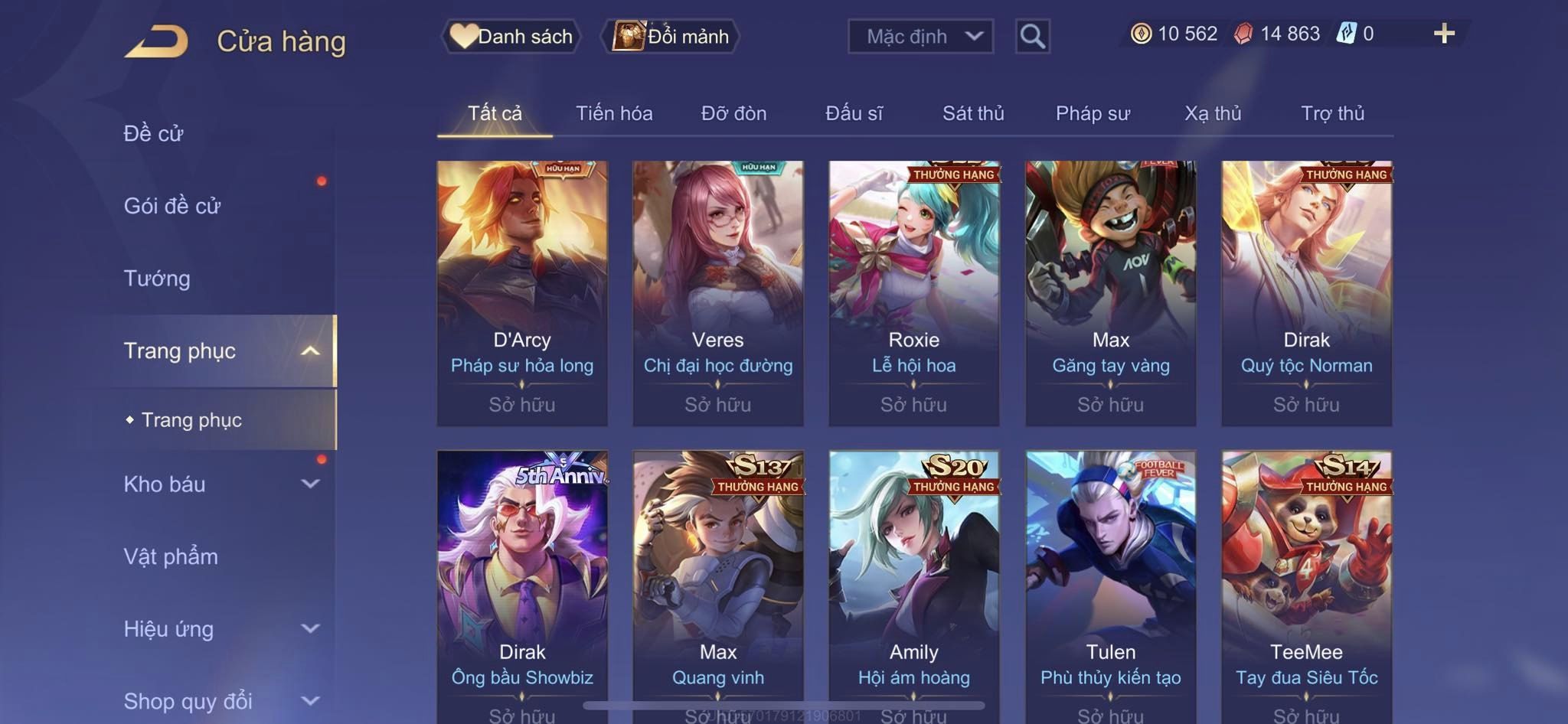Go to Gói đề cử menu
The image size is (1568, 724).
click(x=172, y=205)
